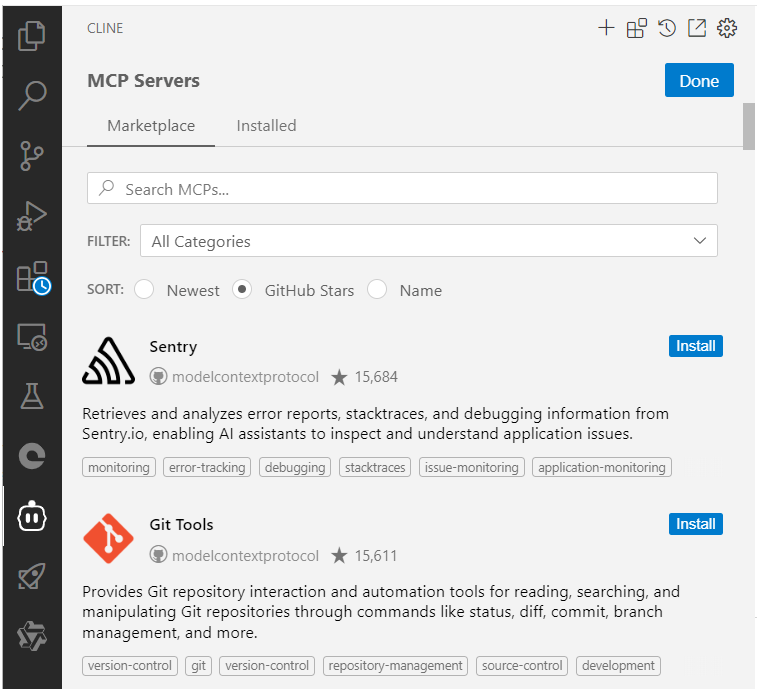
Task: Install the Git Tools MCP server
Action: [x=696, y=524]
